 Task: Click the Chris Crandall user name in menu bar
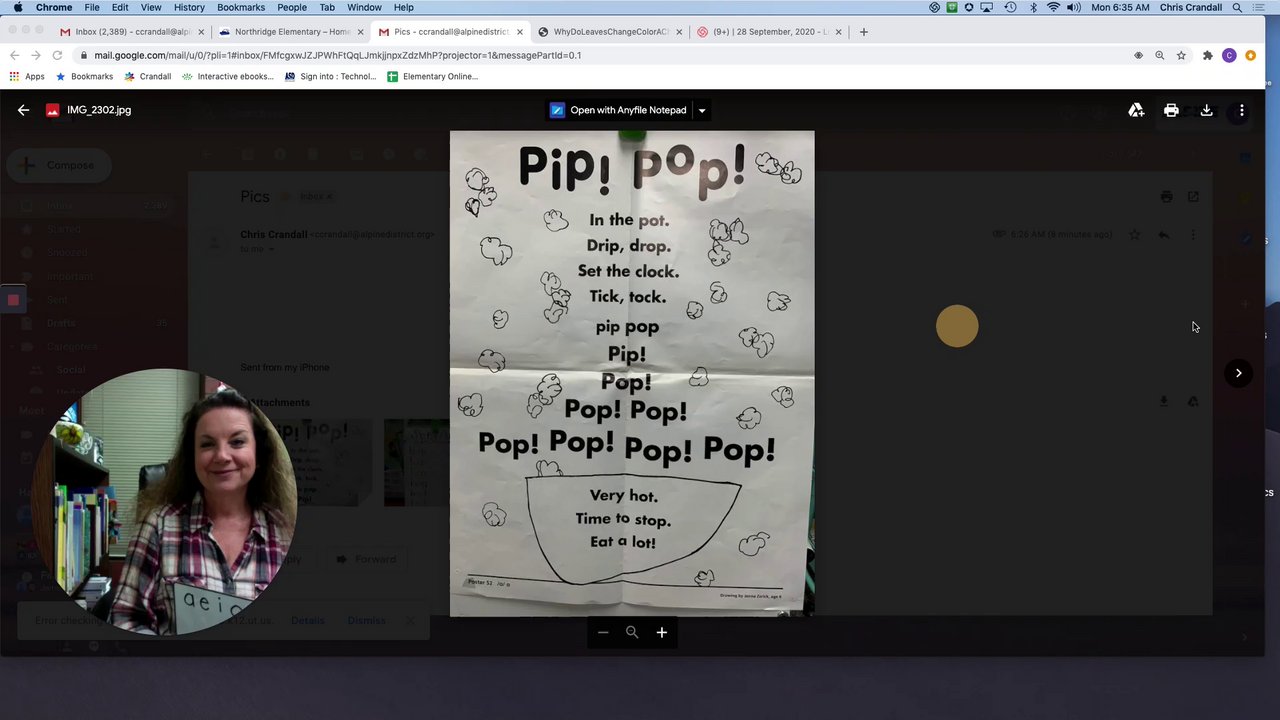[1190, 7]
